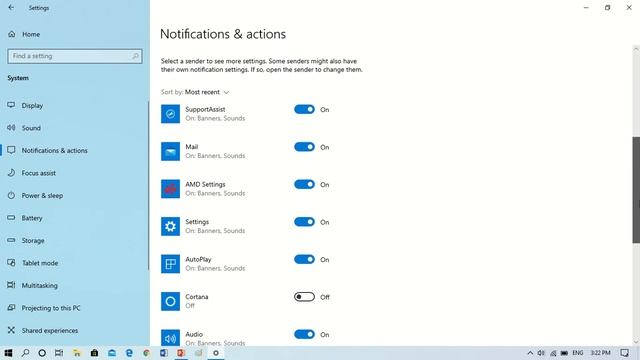Open the Action Center notification icon

coord(624,353)
